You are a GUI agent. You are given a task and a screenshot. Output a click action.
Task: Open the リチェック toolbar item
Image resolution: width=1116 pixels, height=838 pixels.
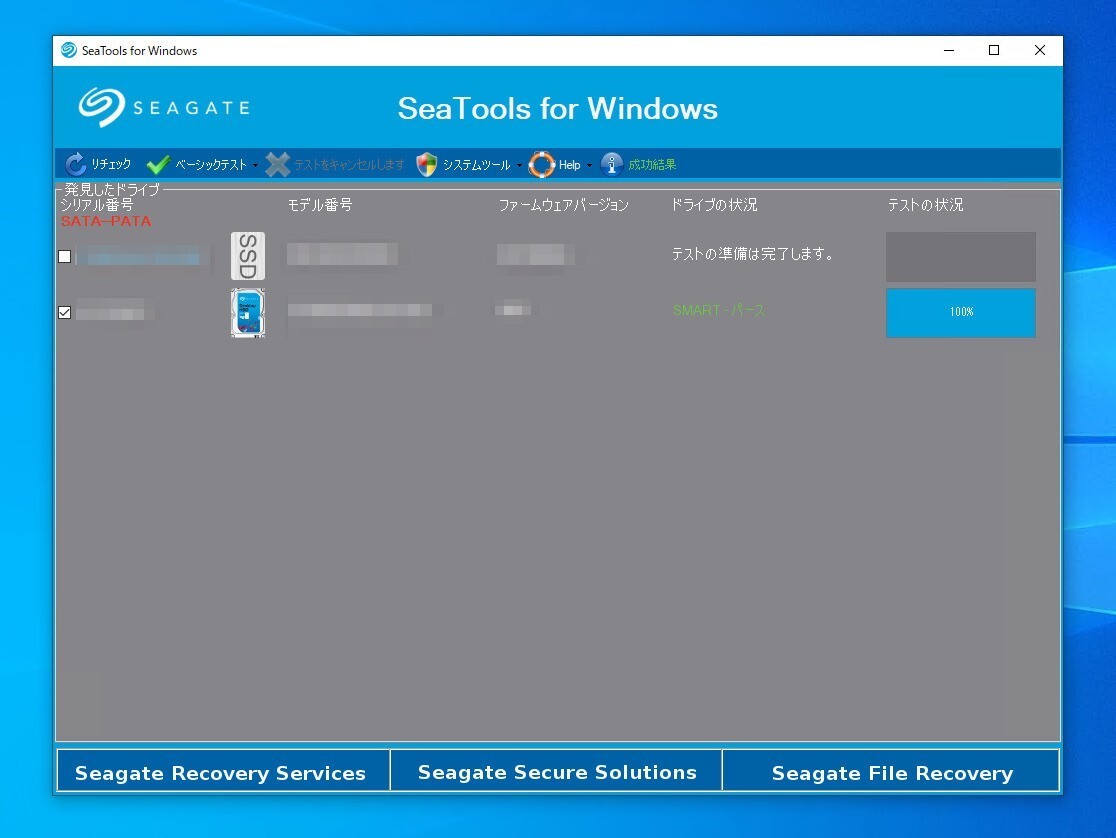tap(111, 165)
